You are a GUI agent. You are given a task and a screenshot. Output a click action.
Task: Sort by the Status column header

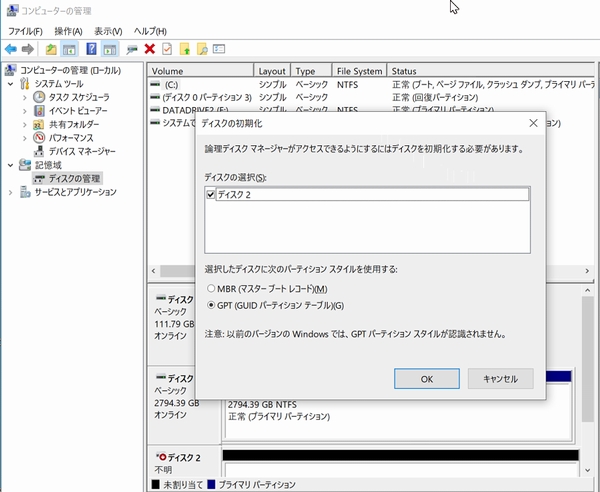point(491,71)
